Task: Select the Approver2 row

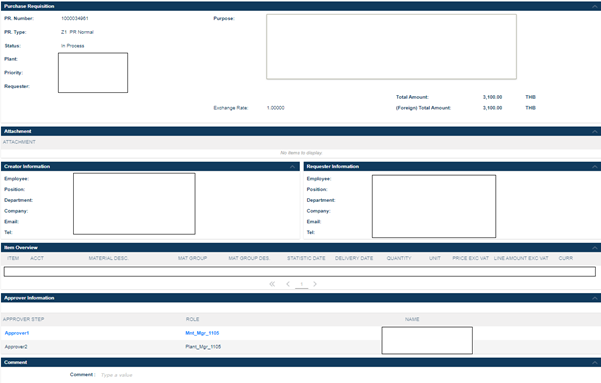Action: [x=300, y=347]
